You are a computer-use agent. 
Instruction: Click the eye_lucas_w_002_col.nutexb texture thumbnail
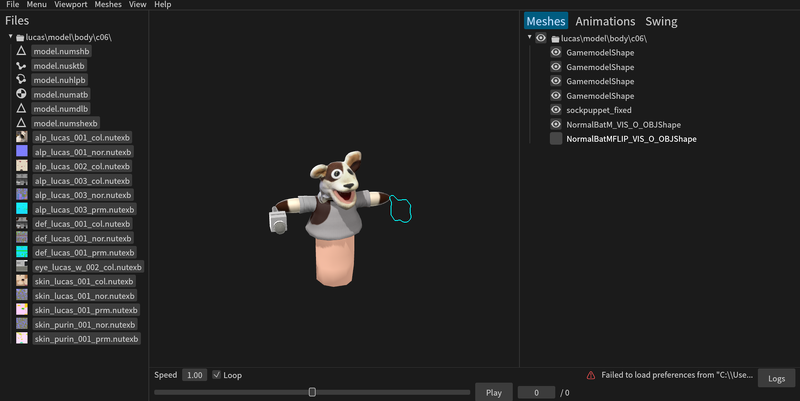21,266
